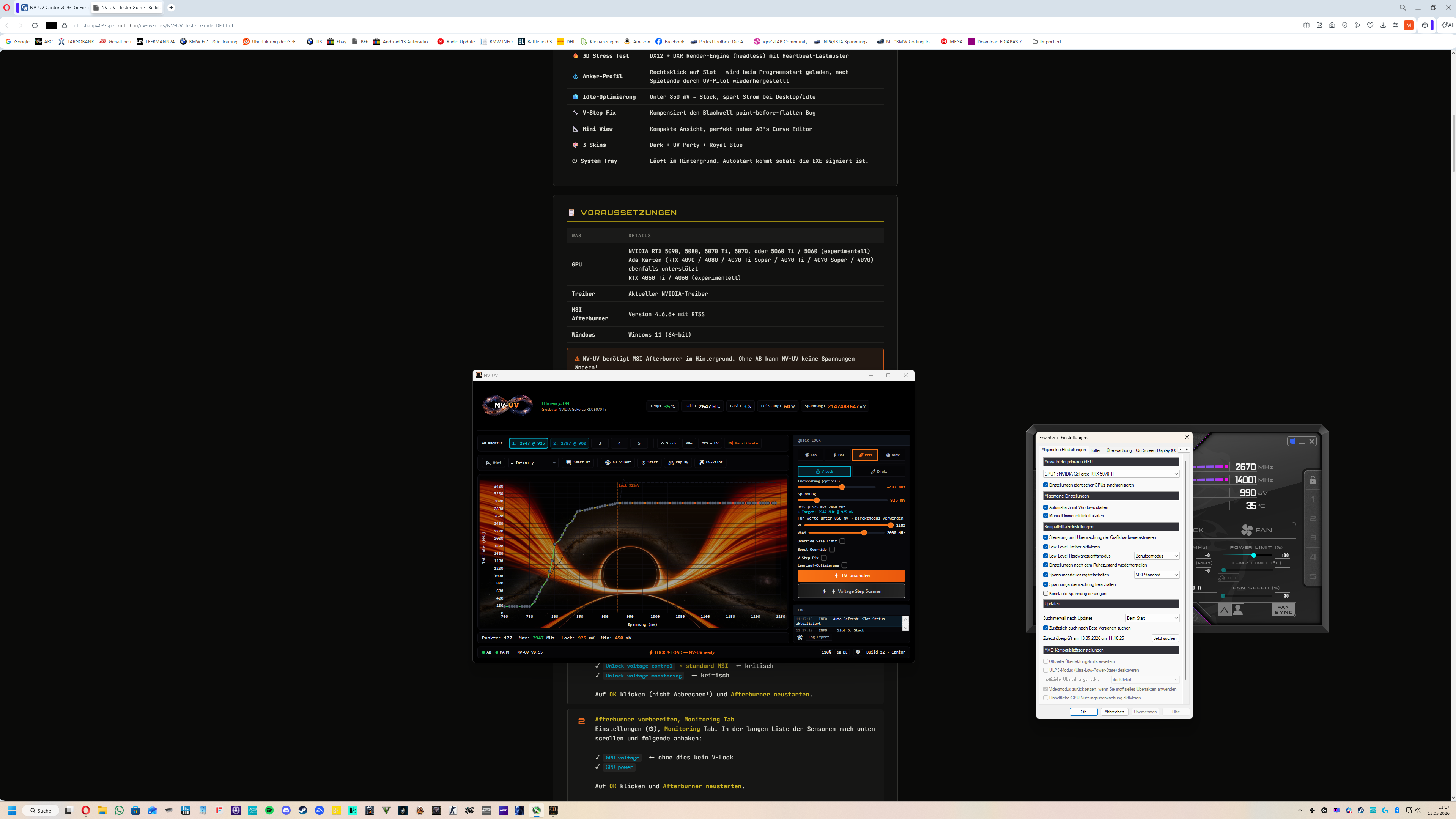Enable Boost Override checkbox
This screenshot has width=1456, height=819.
point(832,550)
